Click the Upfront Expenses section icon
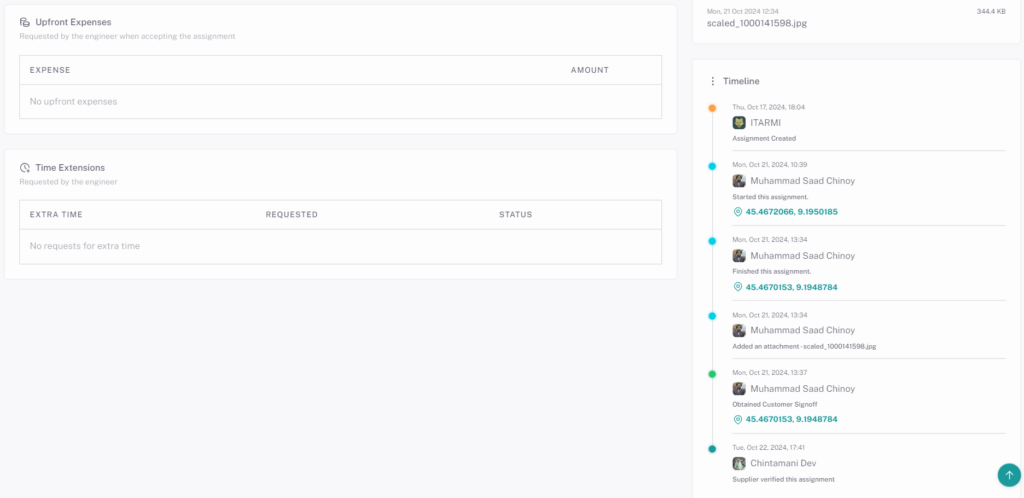This screenshot has width=1024, height=498. 25,22
